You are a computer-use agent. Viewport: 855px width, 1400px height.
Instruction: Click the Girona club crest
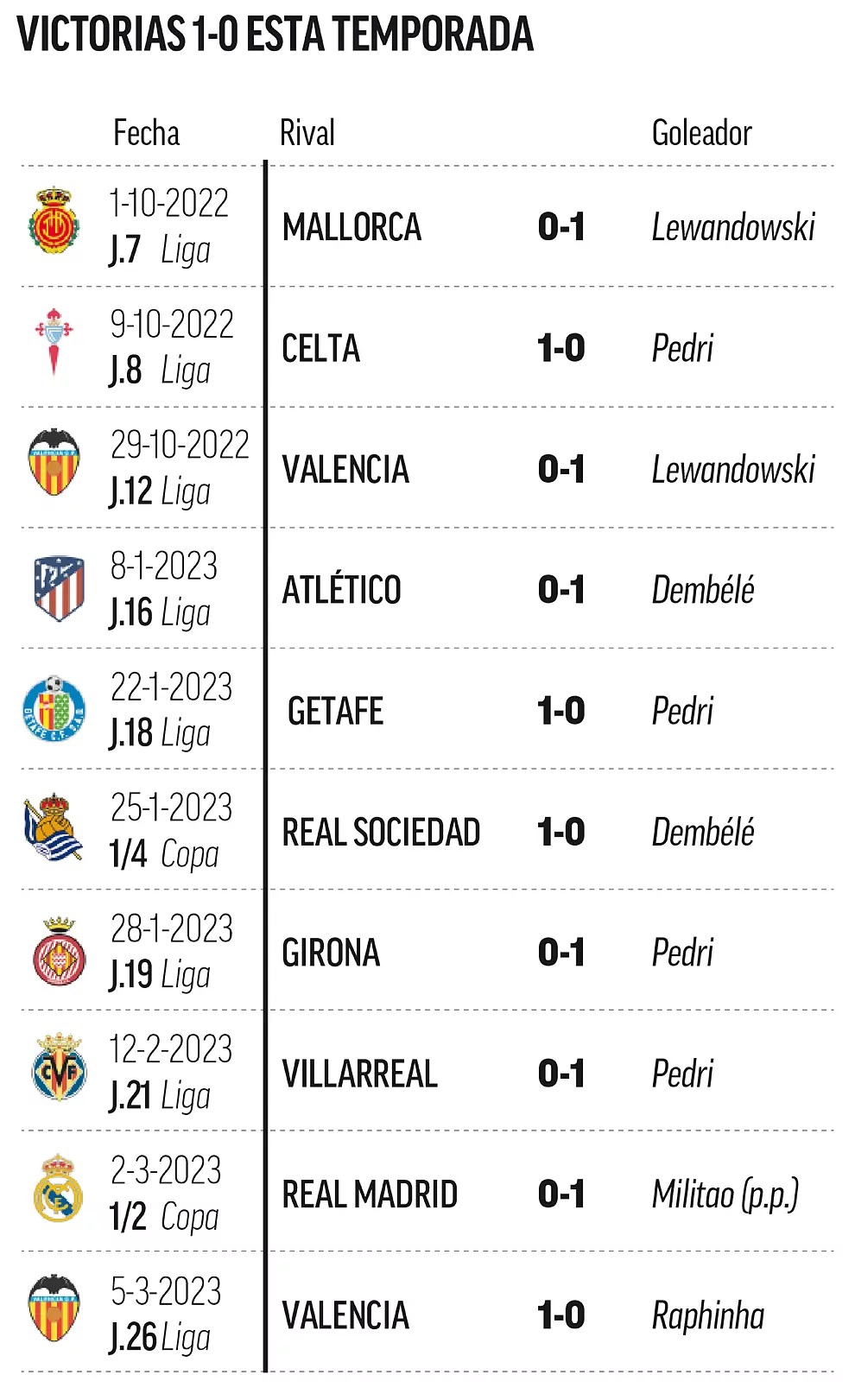point(60,952)
